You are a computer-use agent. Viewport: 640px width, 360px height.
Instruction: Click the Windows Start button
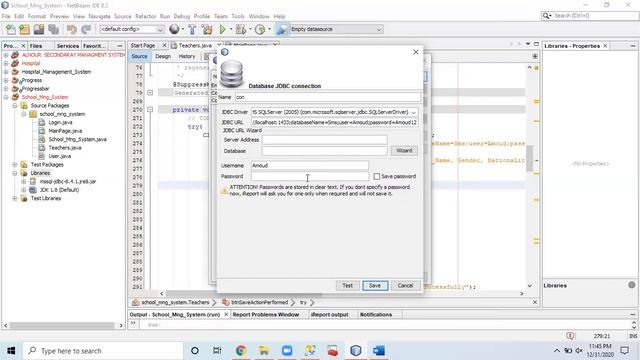11,351
